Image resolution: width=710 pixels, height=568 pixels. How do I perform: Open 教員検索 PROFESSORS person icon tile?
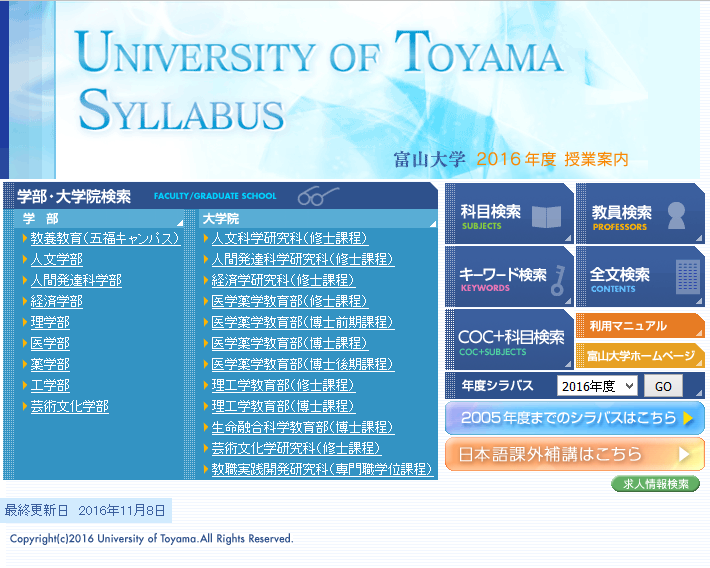pyautogui.click(x=640, y=214)
